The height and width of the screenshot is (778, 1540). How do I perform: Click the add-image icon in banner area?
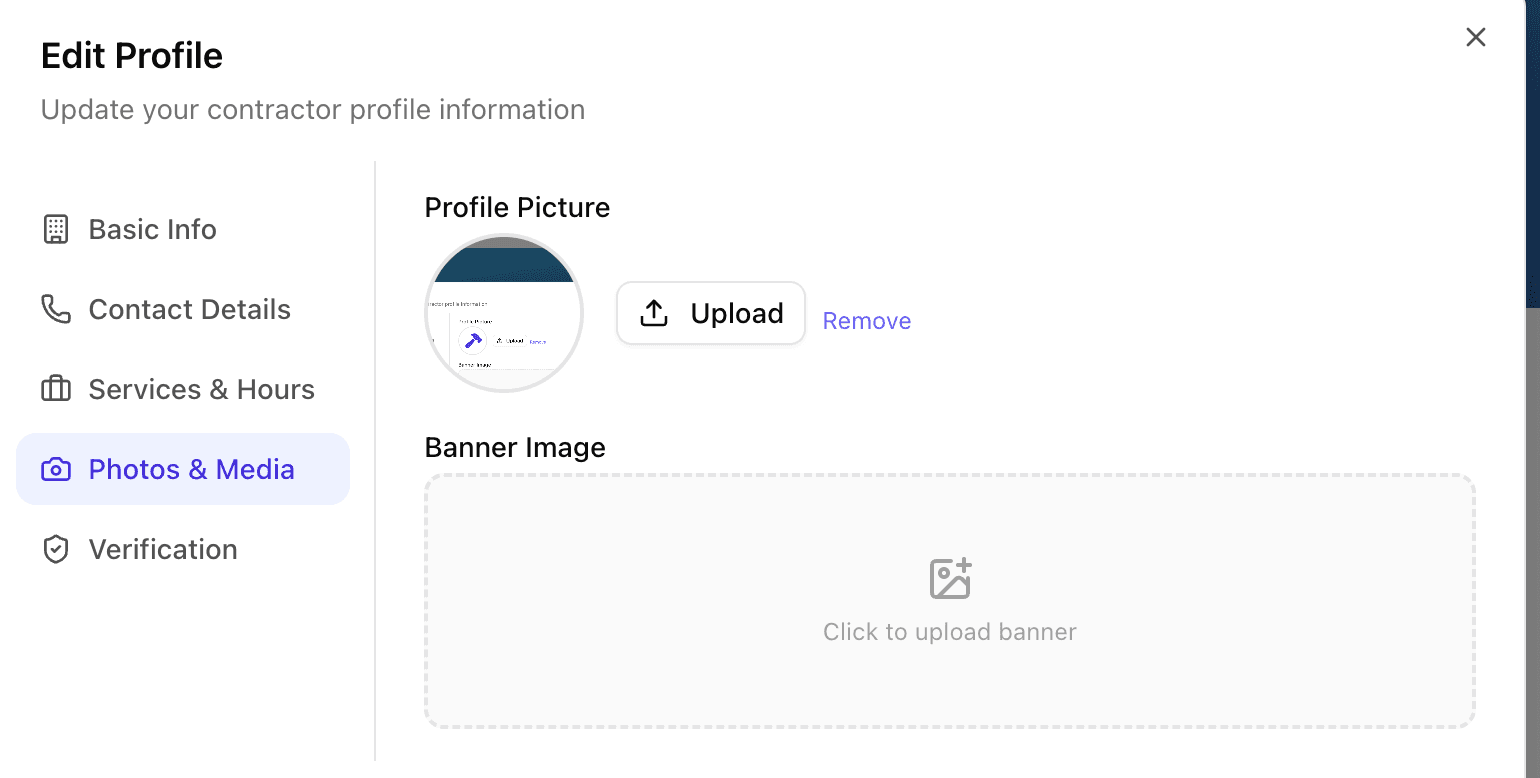tap(950, 578)
